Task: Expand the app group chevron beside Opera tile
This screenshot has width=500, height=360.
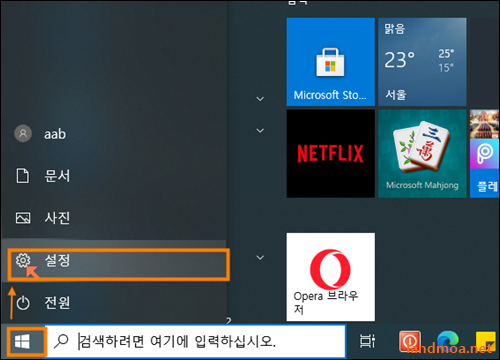Action: coord(260,257)
